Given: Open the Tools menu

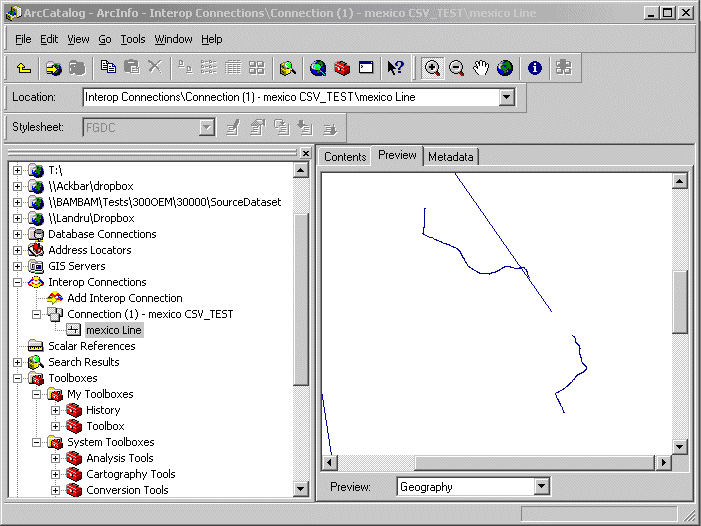Looking at the screenshot, I should pyautogui.click(x=132, y=39).
